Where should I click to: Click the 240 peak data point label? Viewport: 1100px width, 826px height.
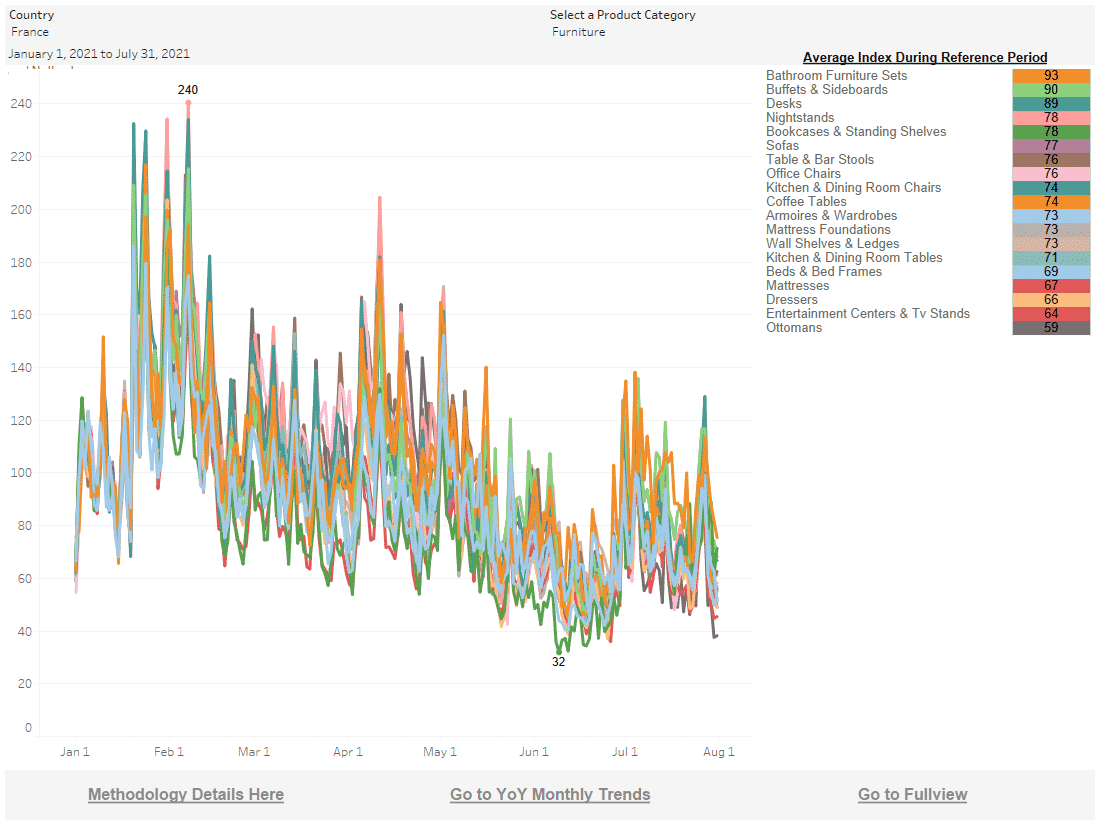point(188,90)
